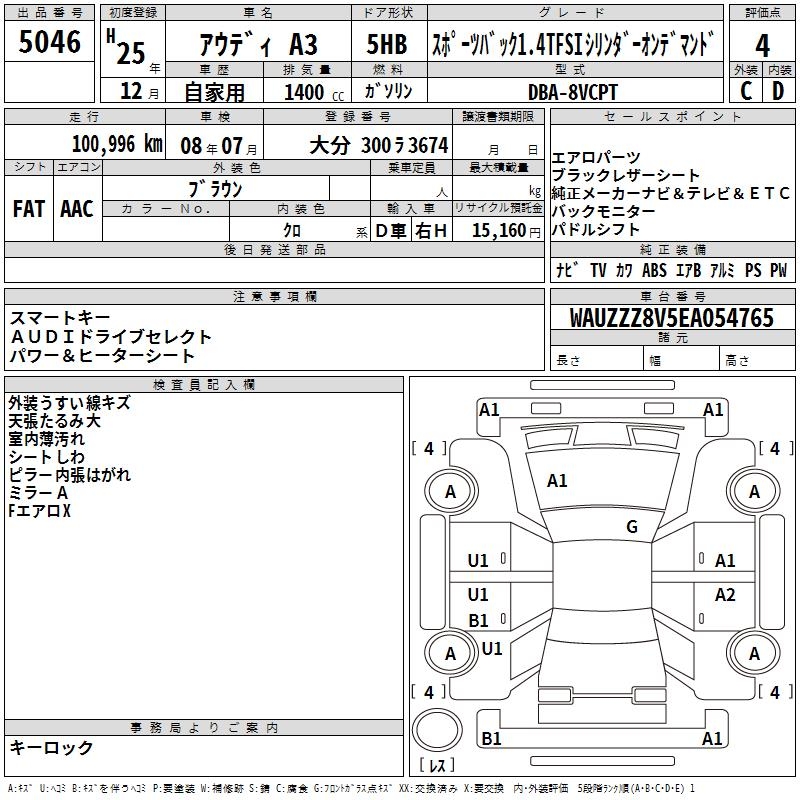Click the exterior color ブラウン
The width and height of the screenshot is (800, 800).
coord(215,189)
